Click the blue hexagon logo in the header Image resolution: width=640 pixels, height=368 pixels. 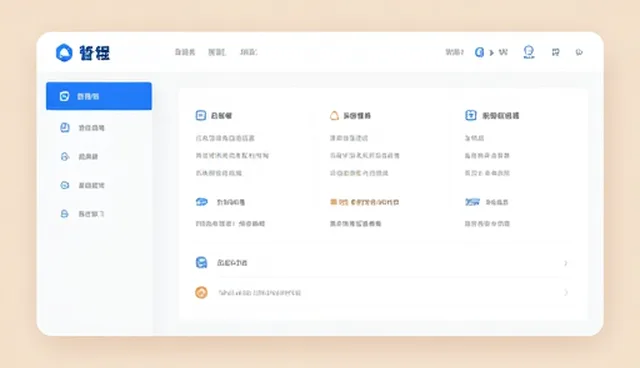tap(64, 52)
